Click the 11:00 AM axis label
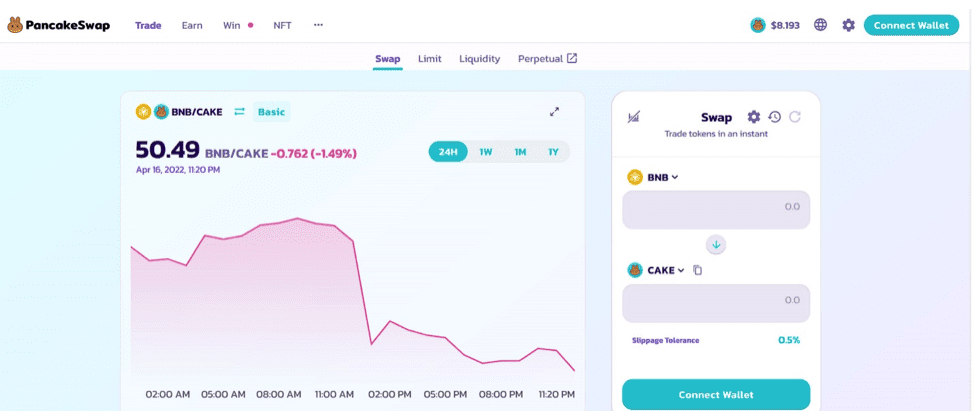 click(335, 395)
